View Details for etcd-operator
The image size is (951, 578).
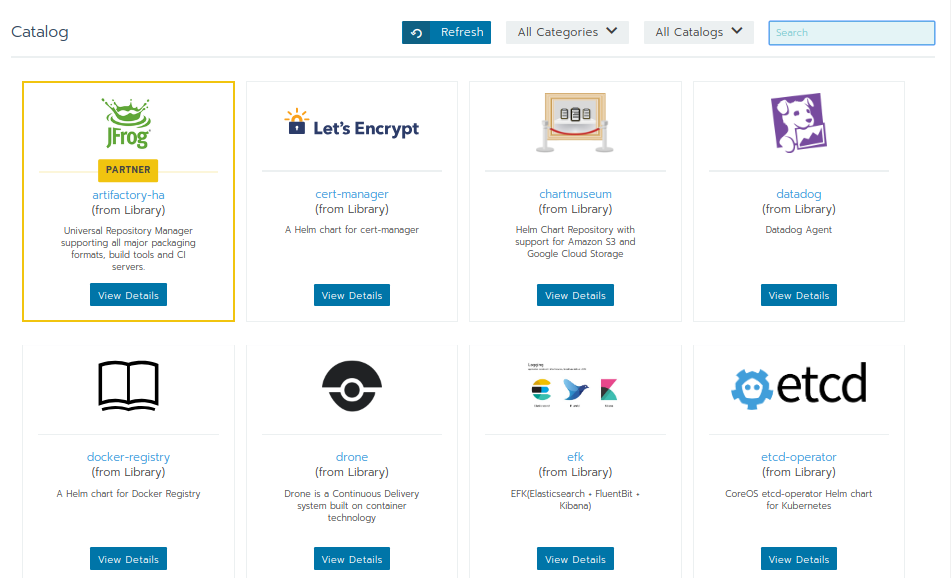[799, 559]
